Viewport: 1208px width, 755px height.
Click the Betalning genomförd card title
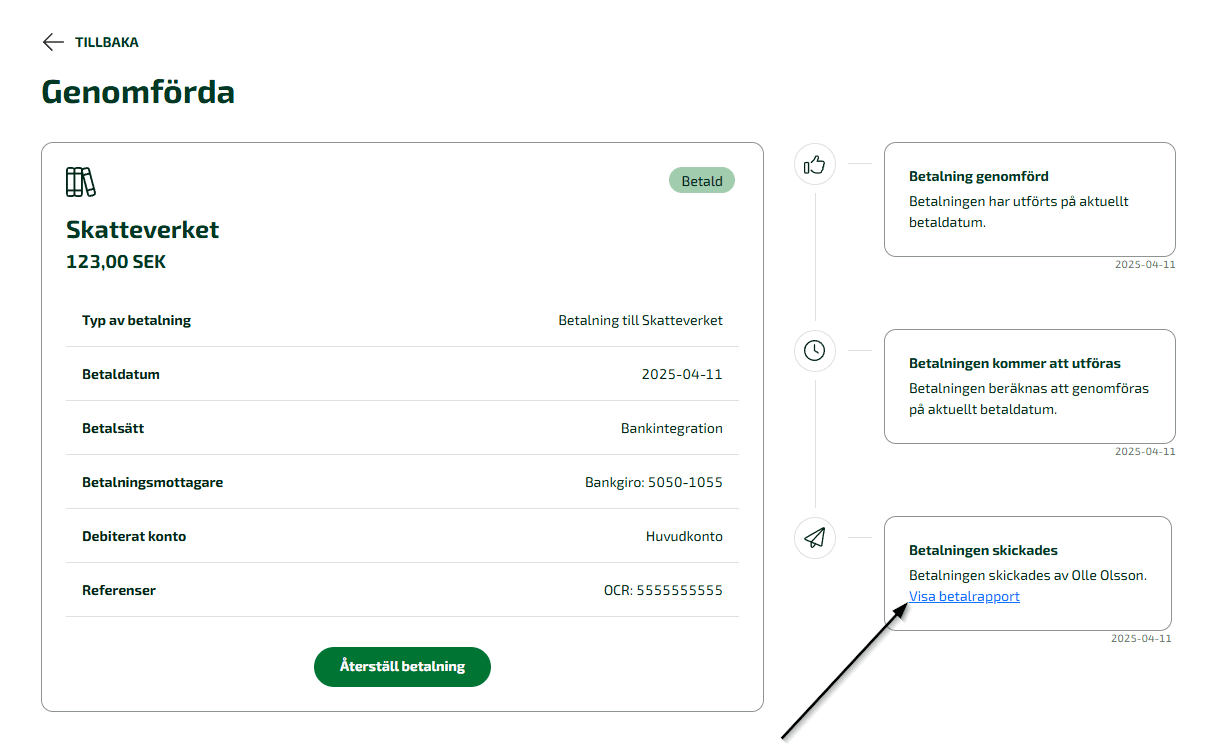979,177
